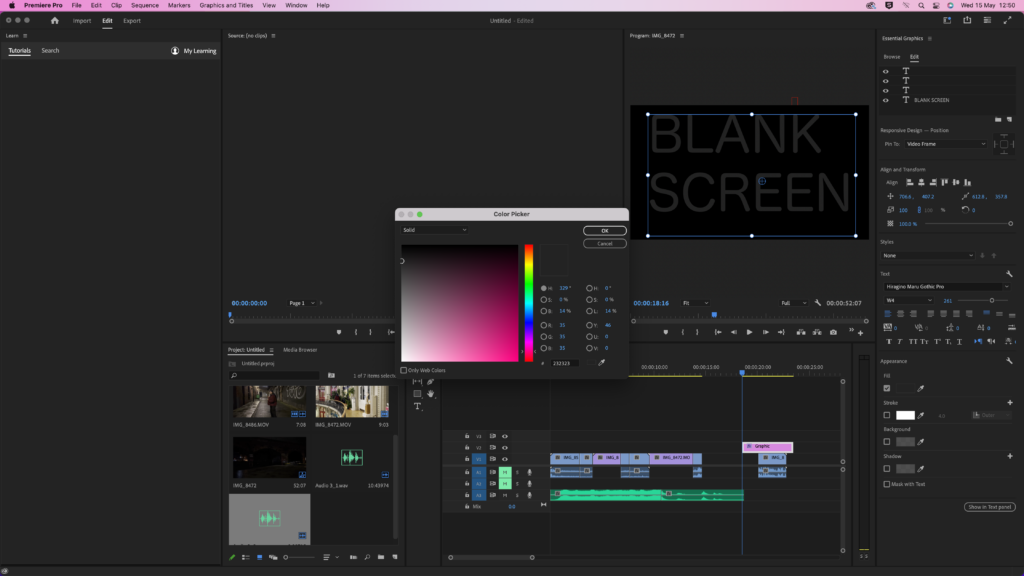Click the eyedropper in the Color Picker dialog
Viewport: 1024px width, 576px height.
[x=601, y=363]
